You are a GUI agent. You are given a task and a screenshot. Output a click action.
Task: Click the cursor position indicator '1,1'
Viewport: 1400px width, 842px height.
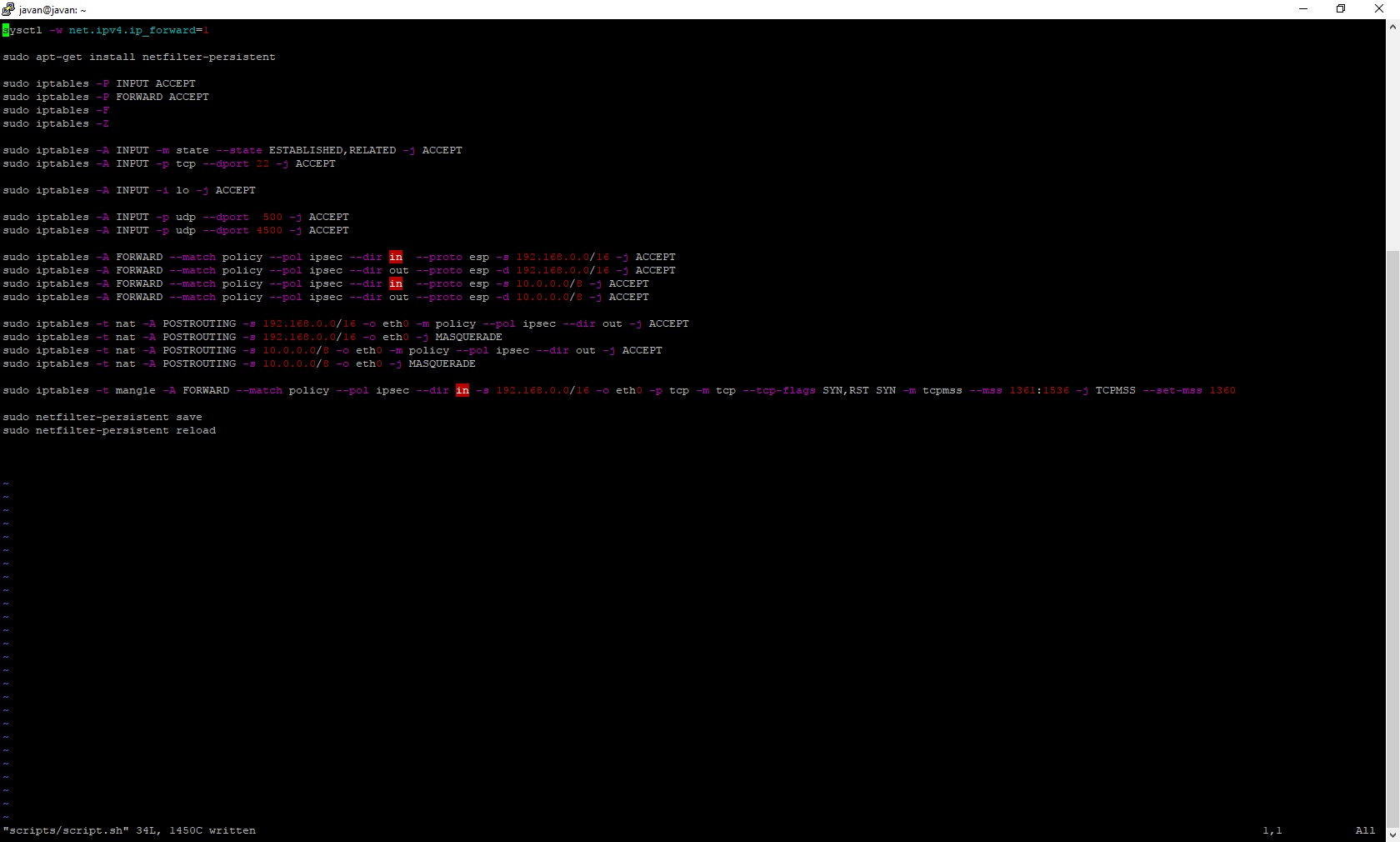tap(1272, 830)
